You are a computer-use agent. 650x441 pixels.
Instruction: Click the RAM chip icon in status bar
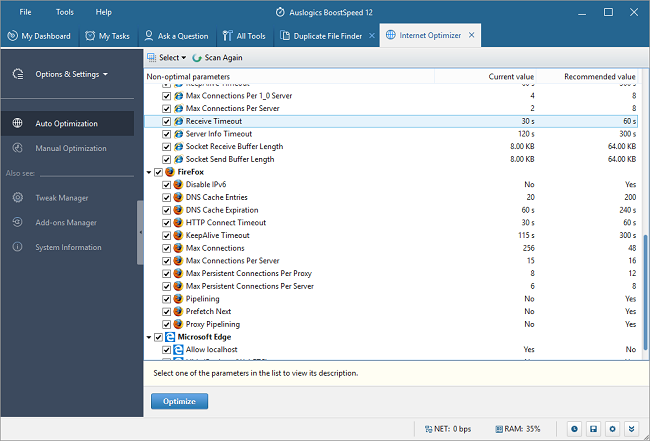[x=499, y=429]
